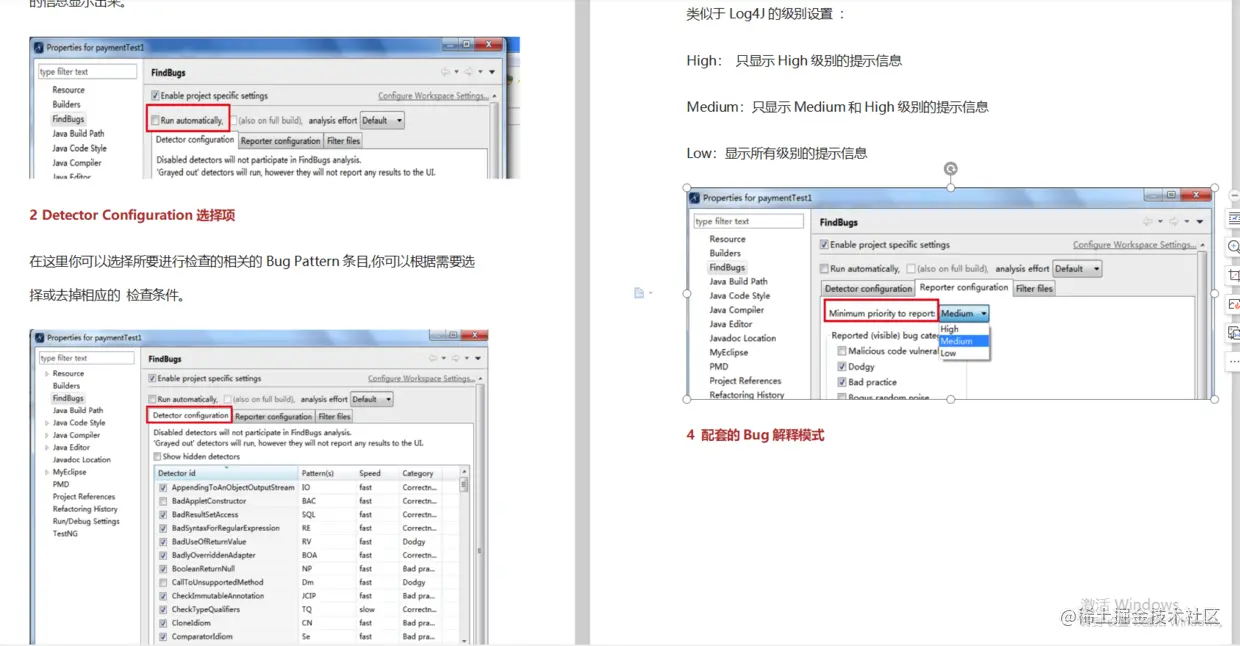Click the zoom magnifier icon in the floating image toolbar
The height and width of the screenshot is (646, 1240).
point(1233,247)
